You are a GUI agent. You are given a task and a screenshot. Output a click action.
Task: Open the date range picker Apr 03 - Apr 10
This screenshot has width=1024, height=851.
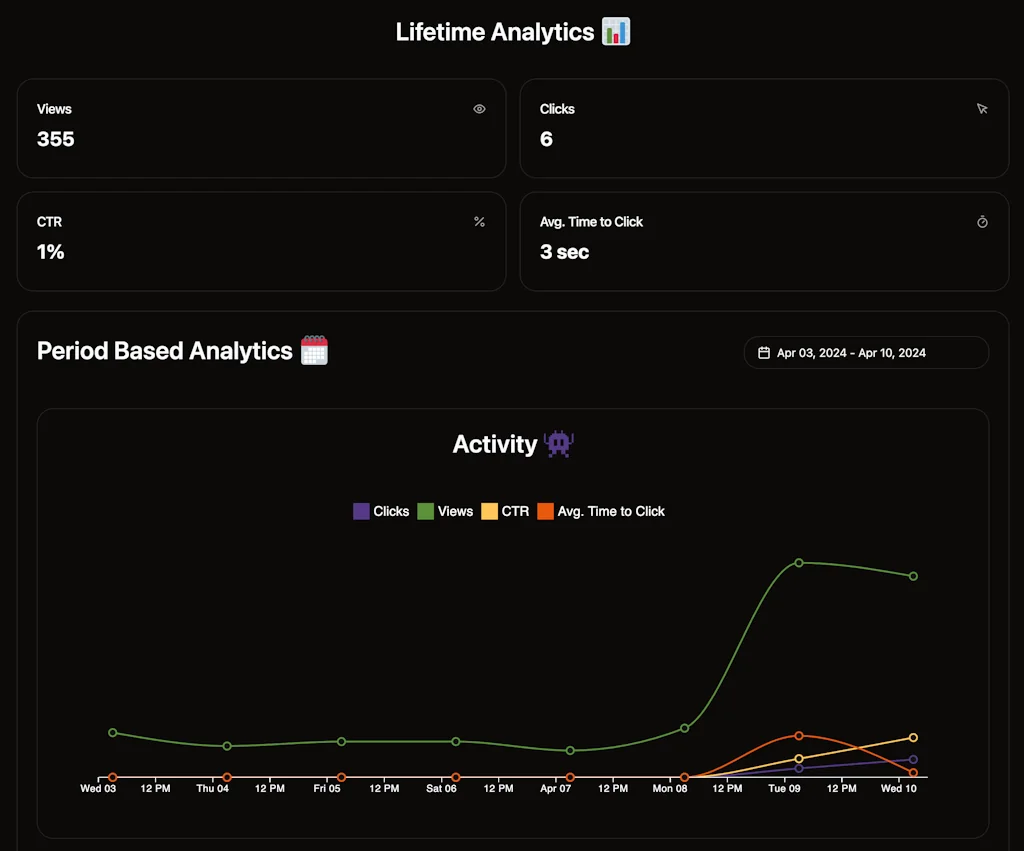tap(866, 352)
